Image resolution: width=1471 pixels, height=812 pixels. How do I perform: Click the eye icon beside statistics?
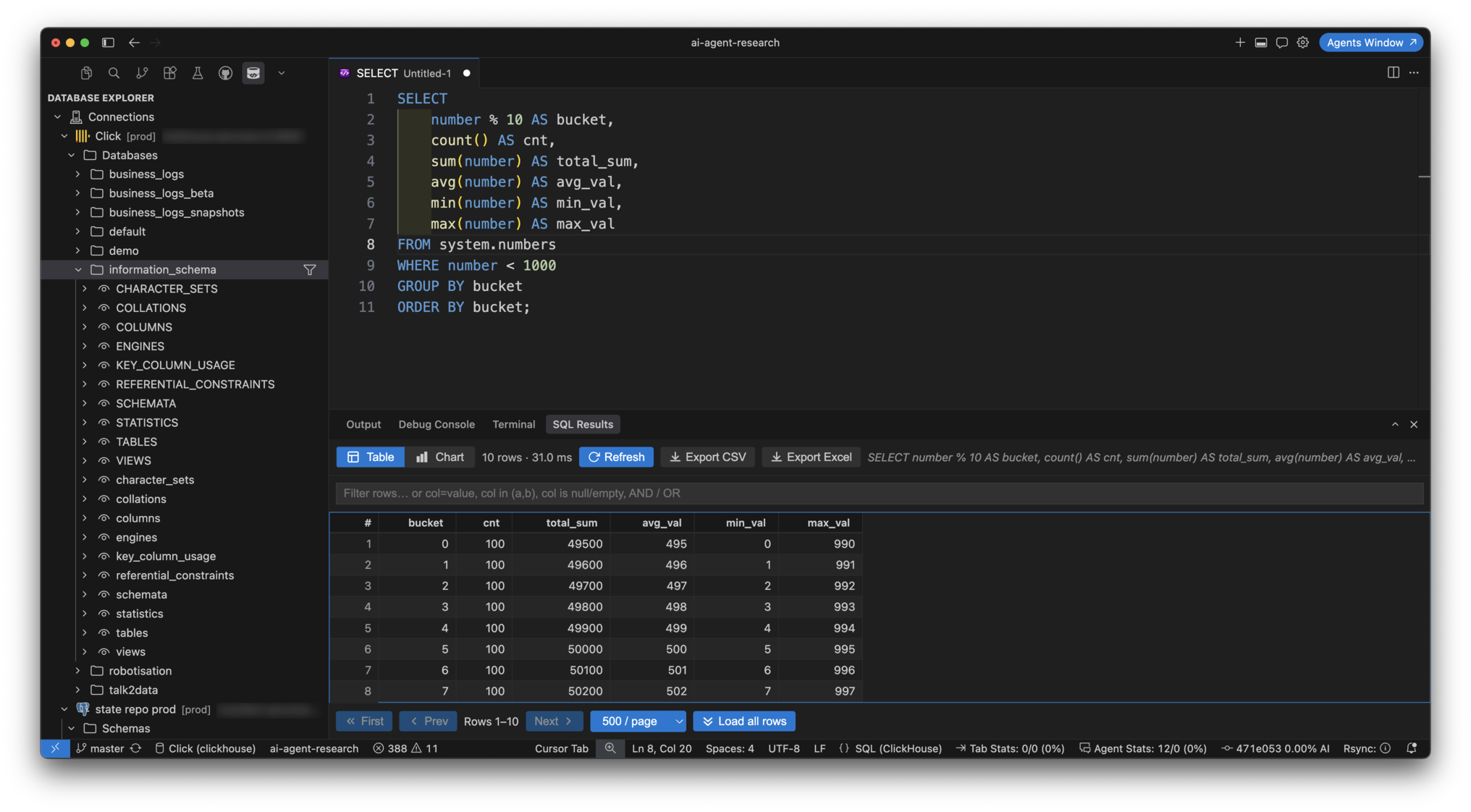pos(104,614)
